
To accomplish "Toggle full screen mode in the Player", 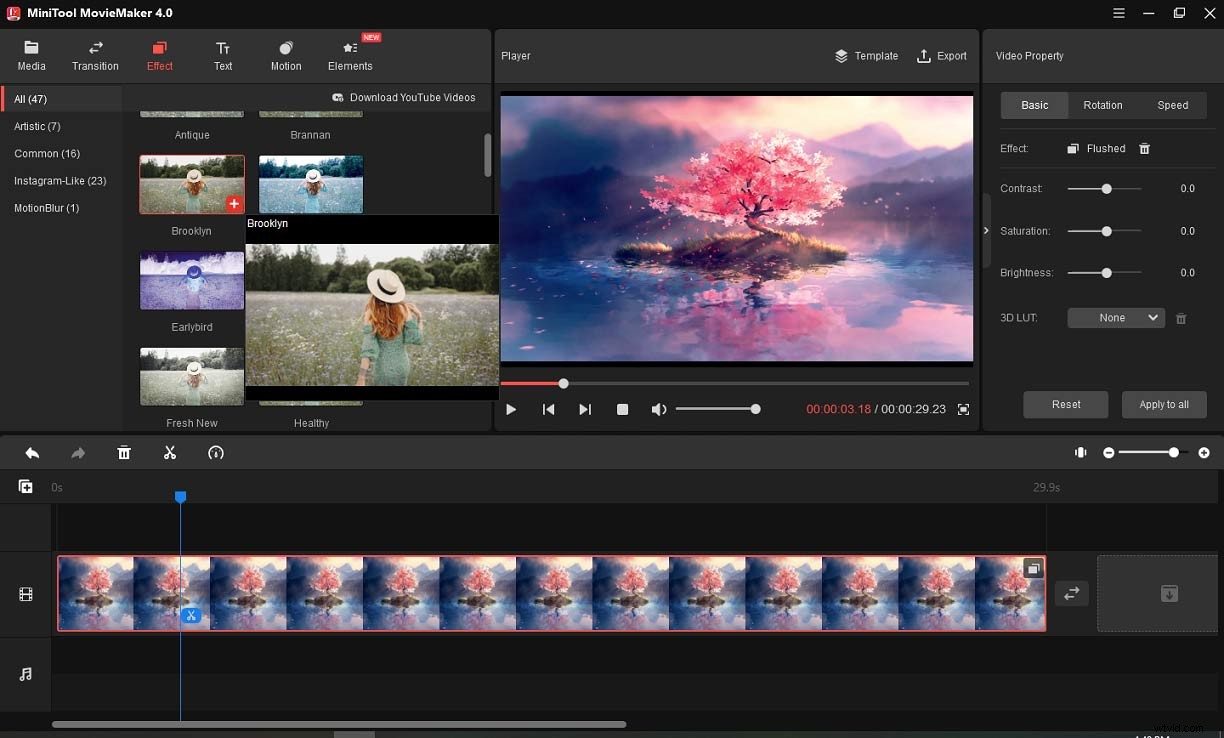I will [962, 409].
